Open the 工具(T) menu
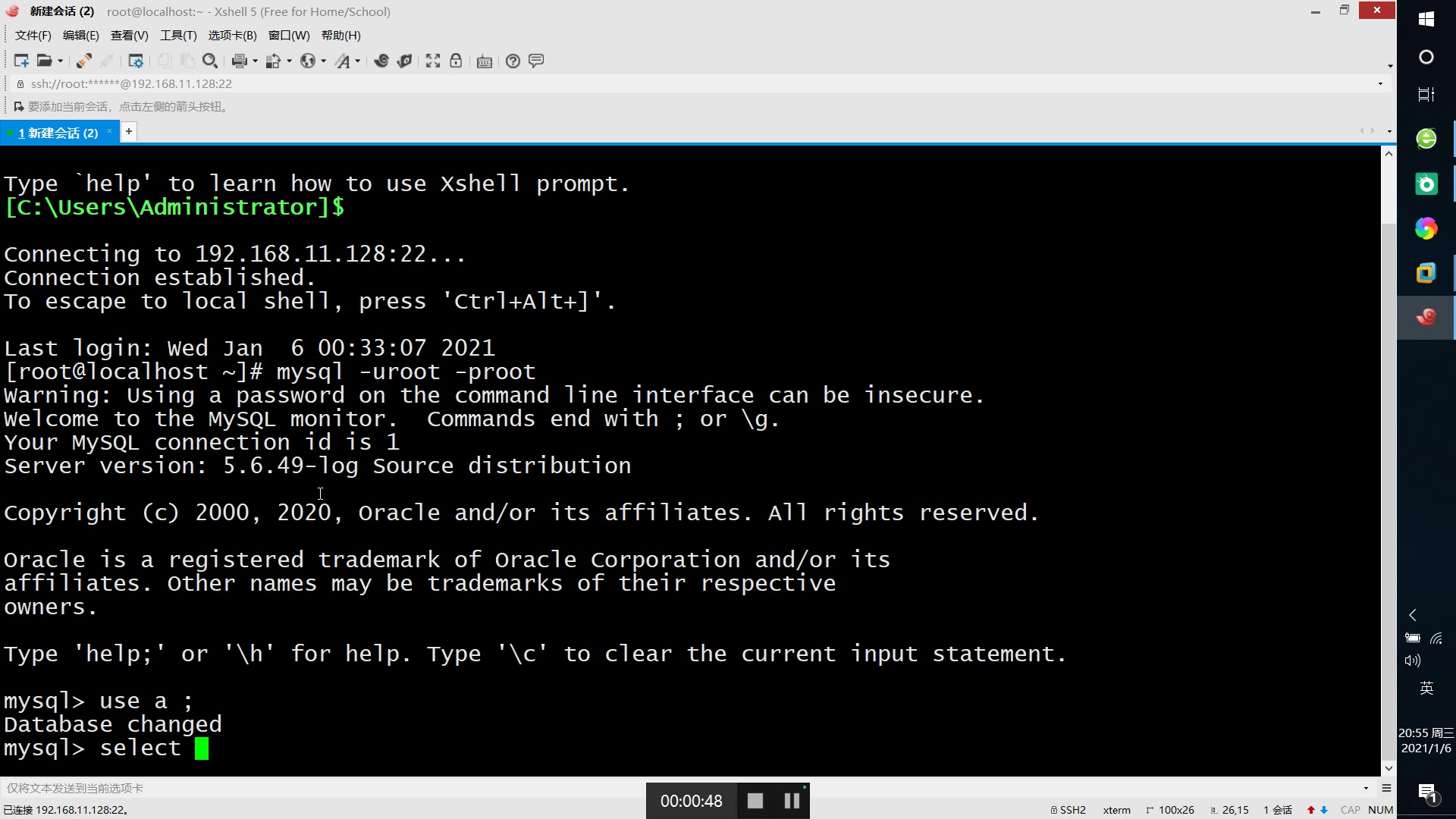Screen dimensions: 1456x819 [x=178, y=36]
